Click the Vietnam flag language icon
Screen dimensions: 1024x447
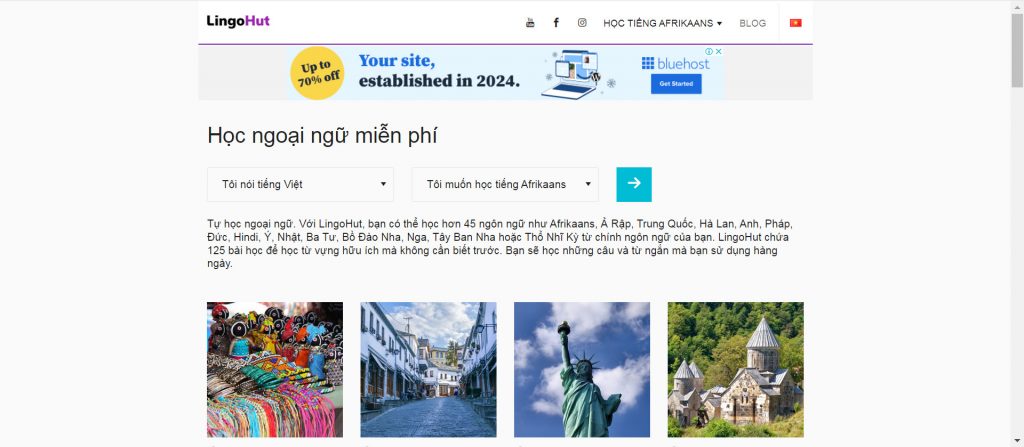tap(795, 23)
